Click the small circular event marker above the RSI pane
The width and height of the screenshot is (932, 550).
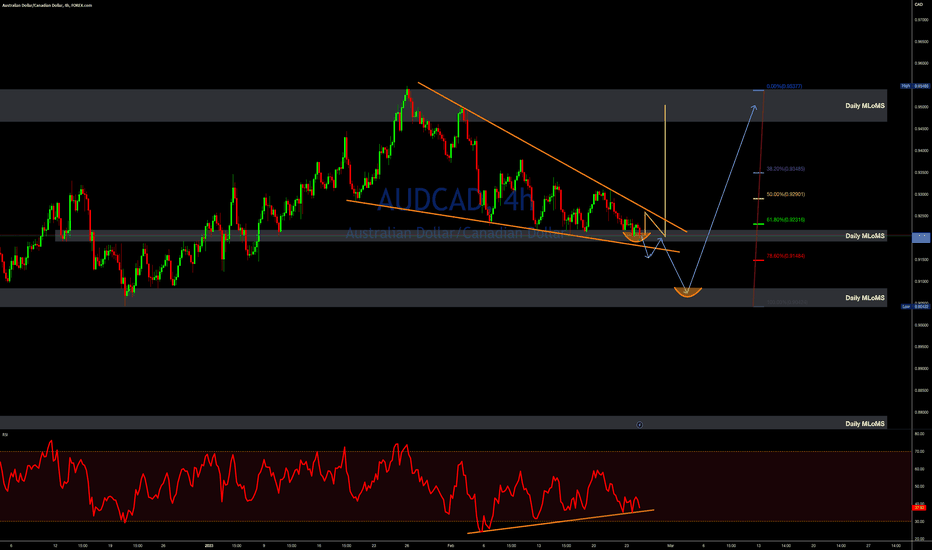pyautogui.click(x=640, y=425)
